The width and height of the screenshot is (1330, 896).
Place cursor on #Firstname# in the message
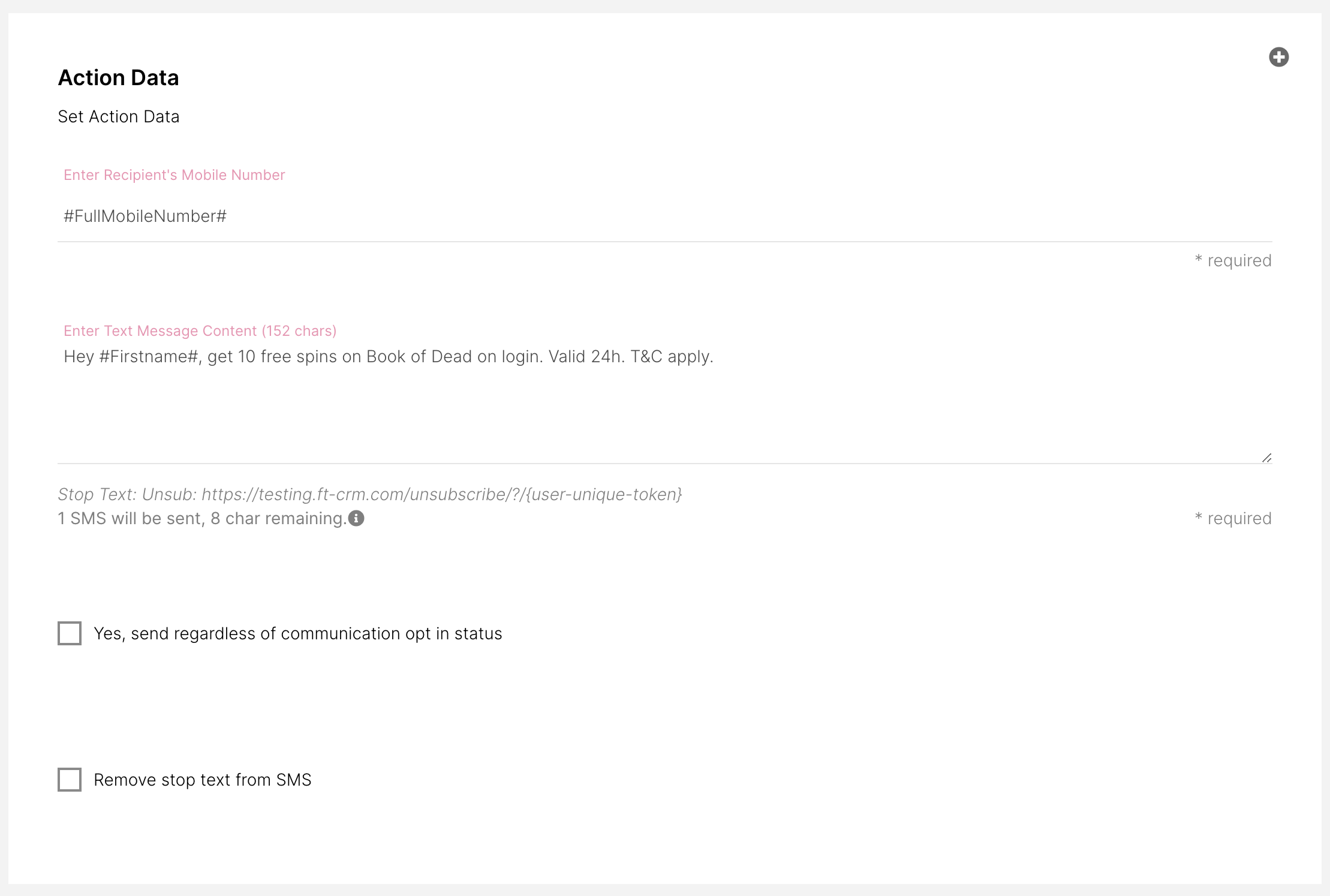click(149, 357)
